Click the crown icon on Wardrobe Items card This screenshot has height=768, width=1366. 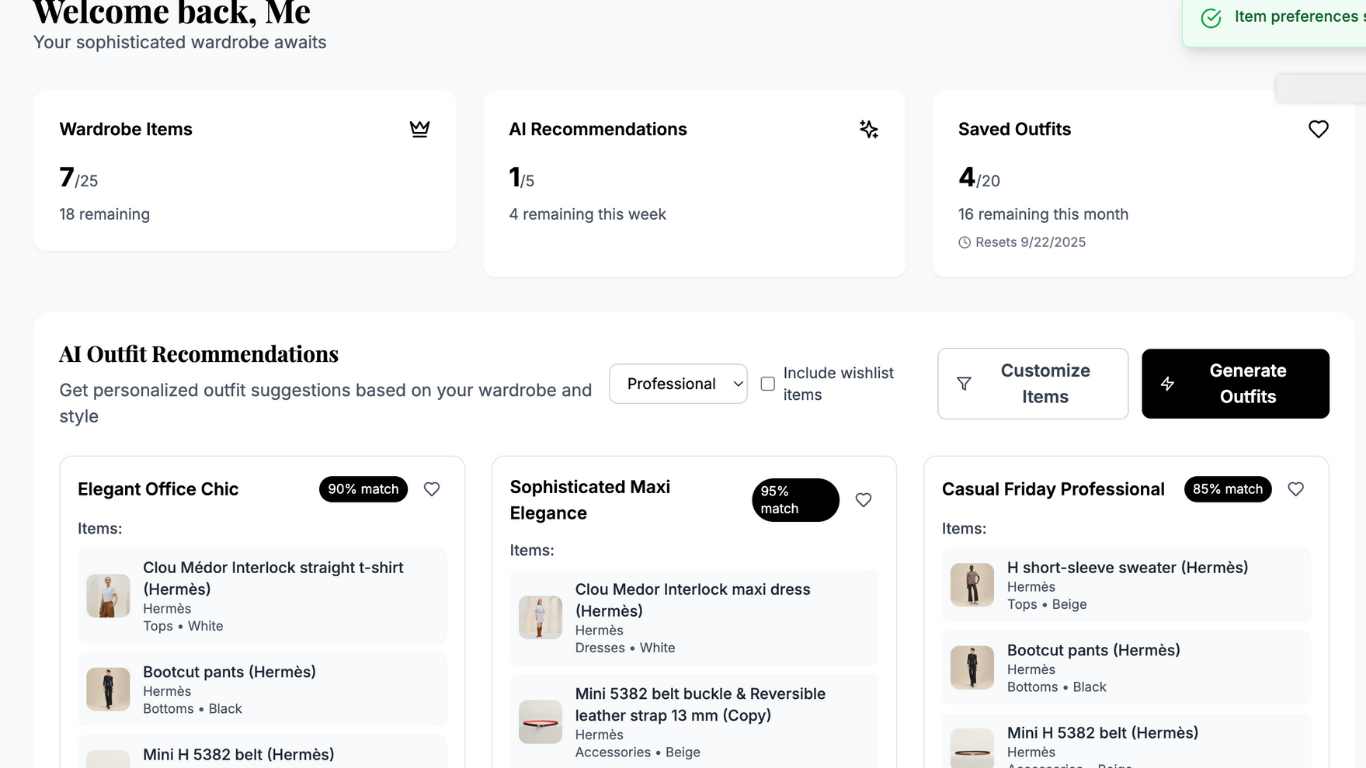click(420, 129)
